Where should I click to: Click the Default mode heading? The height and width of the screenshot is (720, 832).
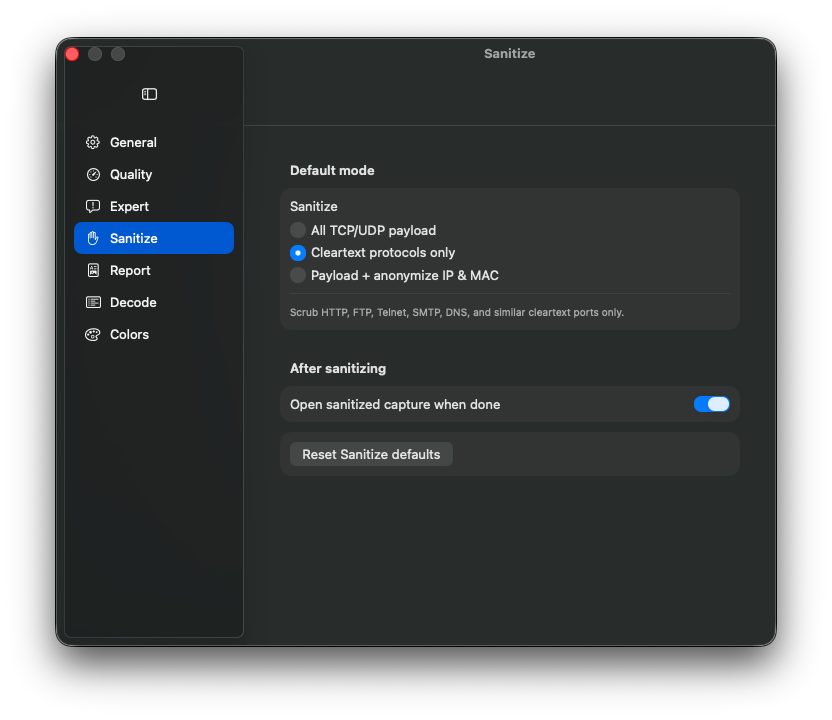tap(332, 170)
